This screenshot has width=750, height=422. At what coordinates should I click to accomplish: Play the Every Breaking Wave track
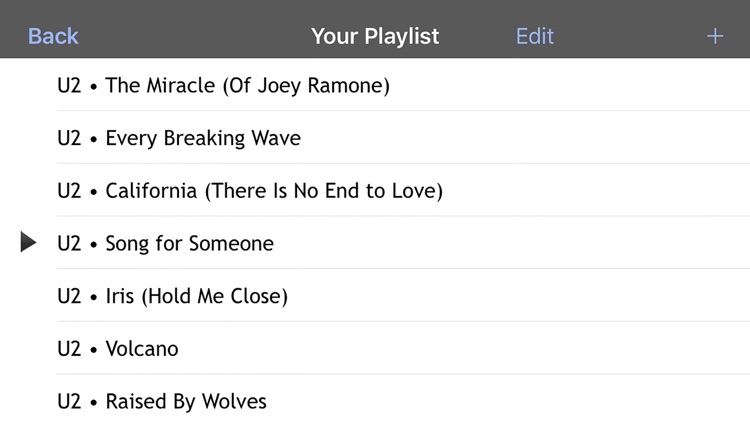203,139
